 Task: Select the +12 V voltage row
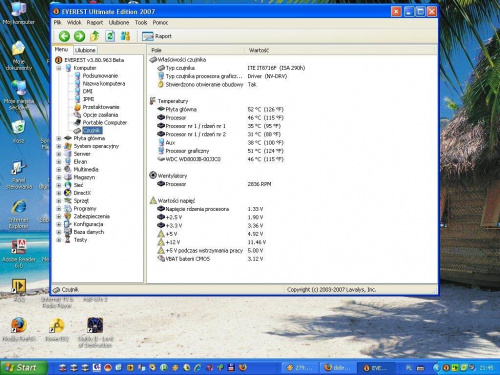pyautogui.click(x=211, y=242)
